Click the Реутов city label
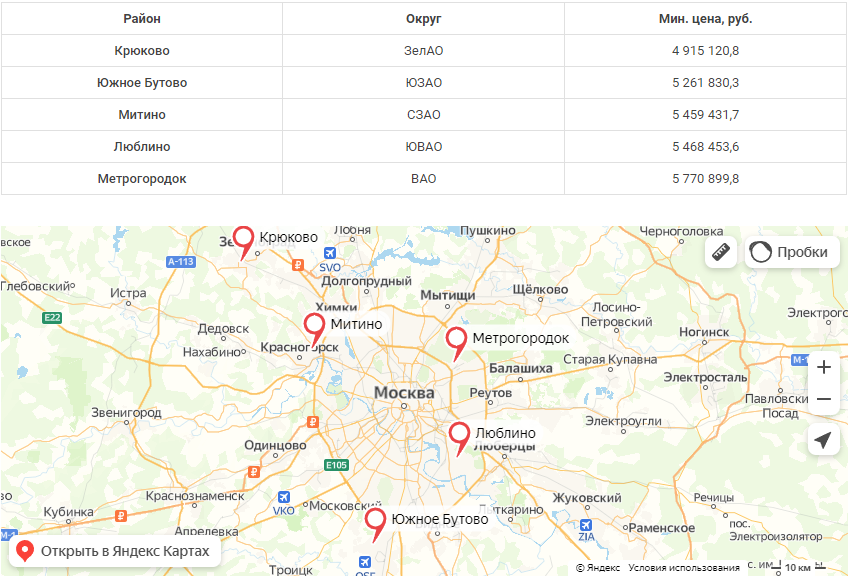 pyautogui.click(x=491, y=393)
